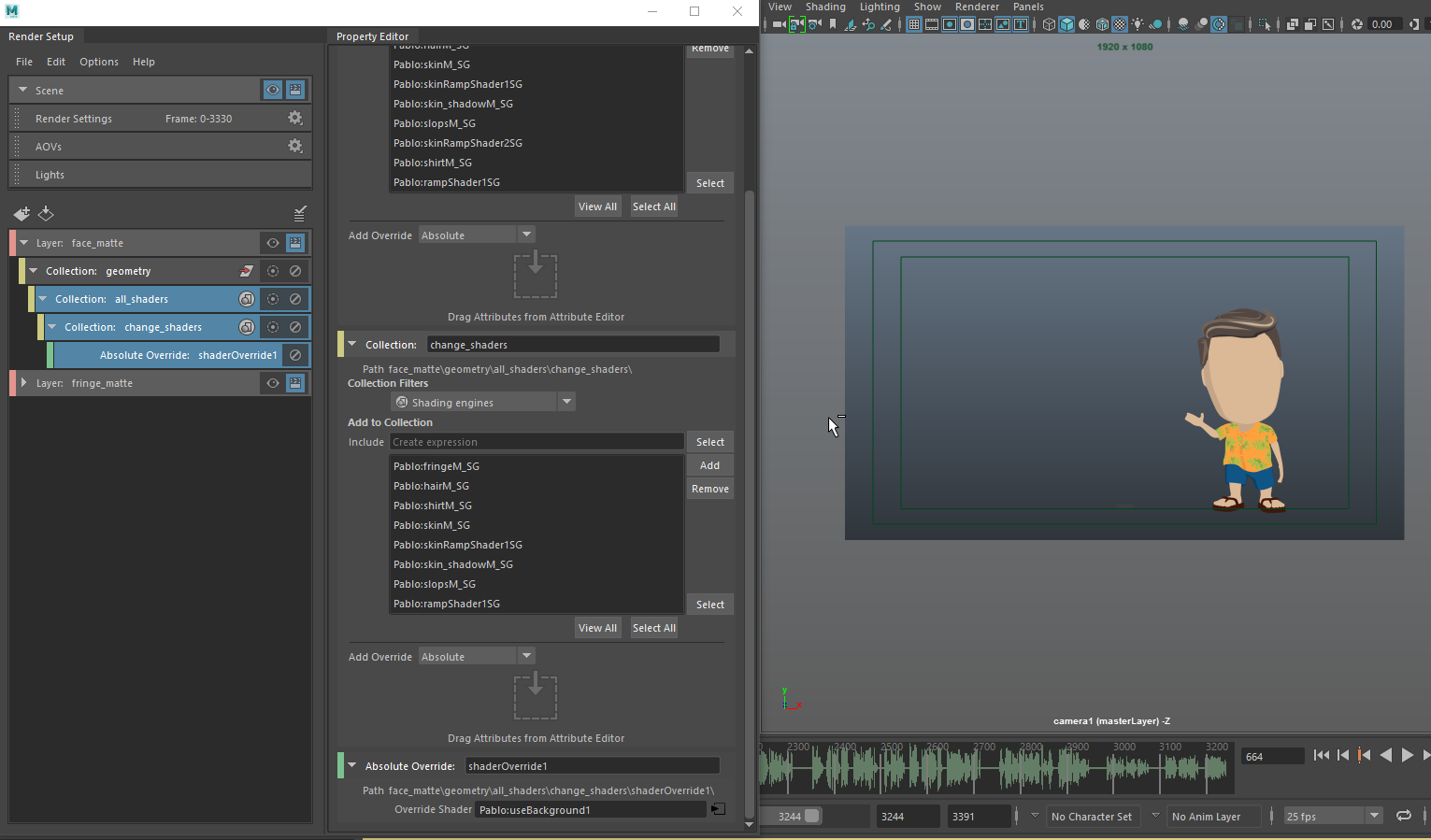Click the use all lights bulb icon
The width and height of the screenshot is (1431, 840).
click(x=1138, y=24)
